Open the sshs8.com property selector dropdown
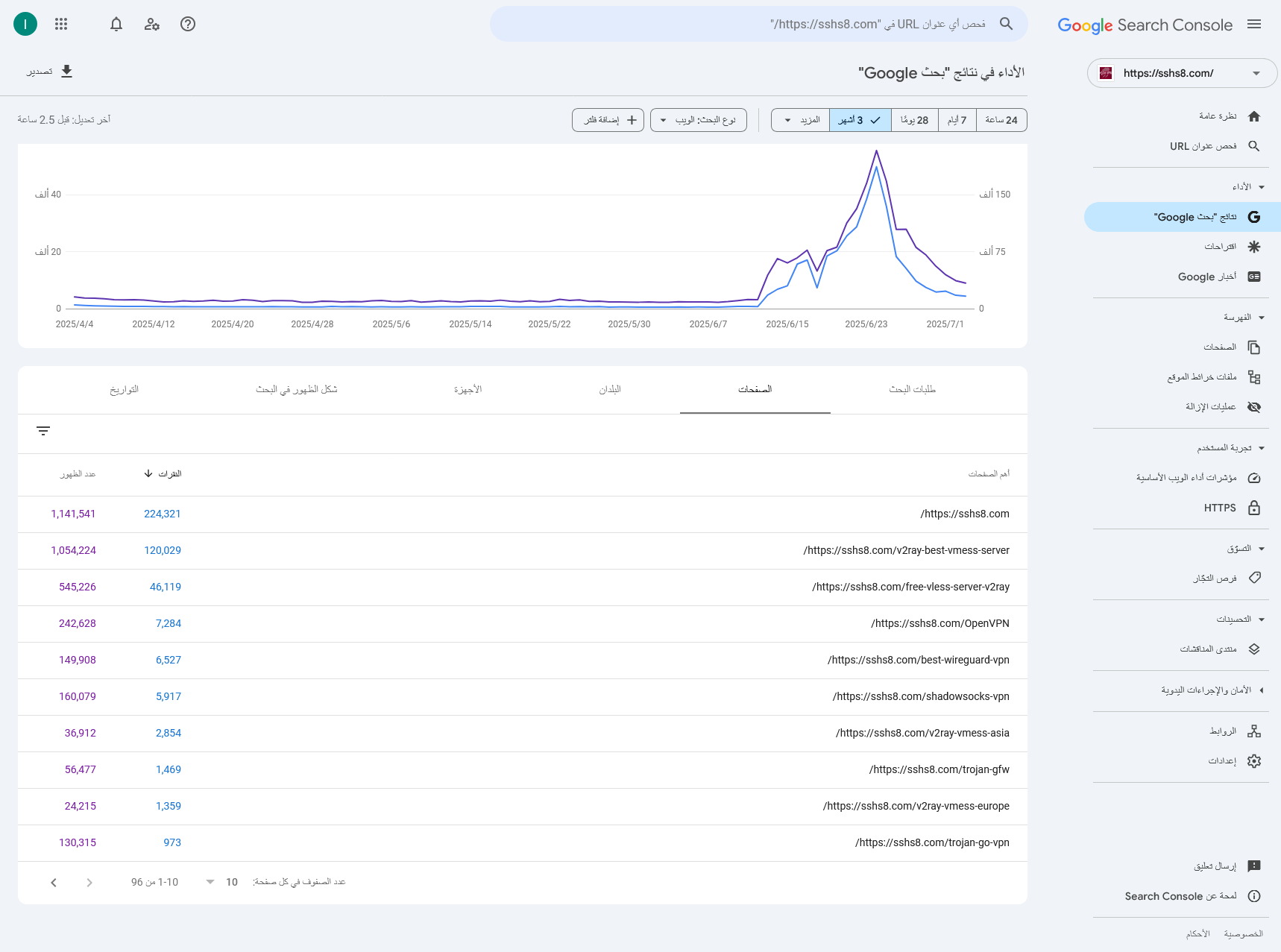The image size is (1281, 952). coord(1182,73)
